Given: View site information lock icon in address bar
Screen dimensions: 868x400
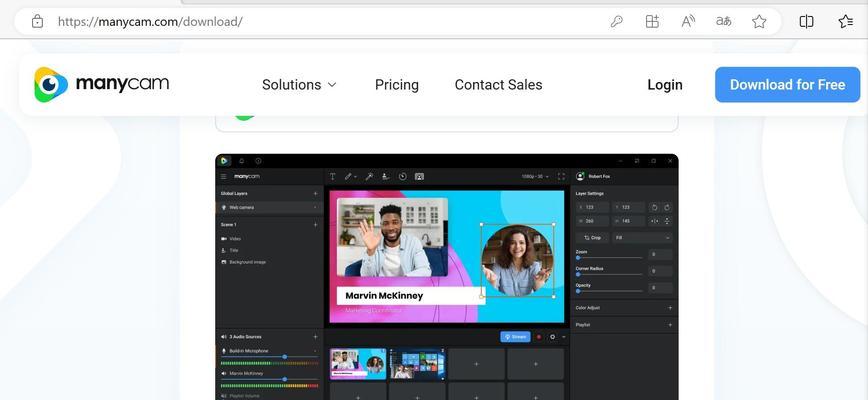Looking at the screenshot, I should [37, 22].
